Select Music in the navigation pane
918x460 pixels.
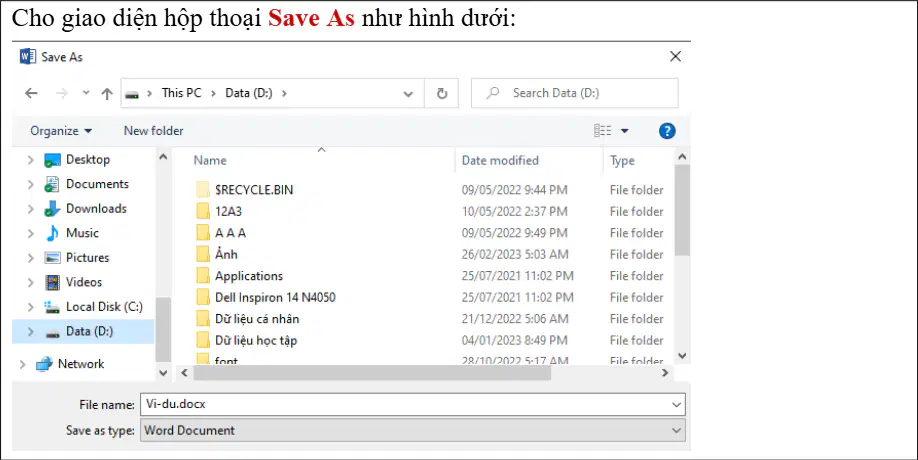pos(82,233)
